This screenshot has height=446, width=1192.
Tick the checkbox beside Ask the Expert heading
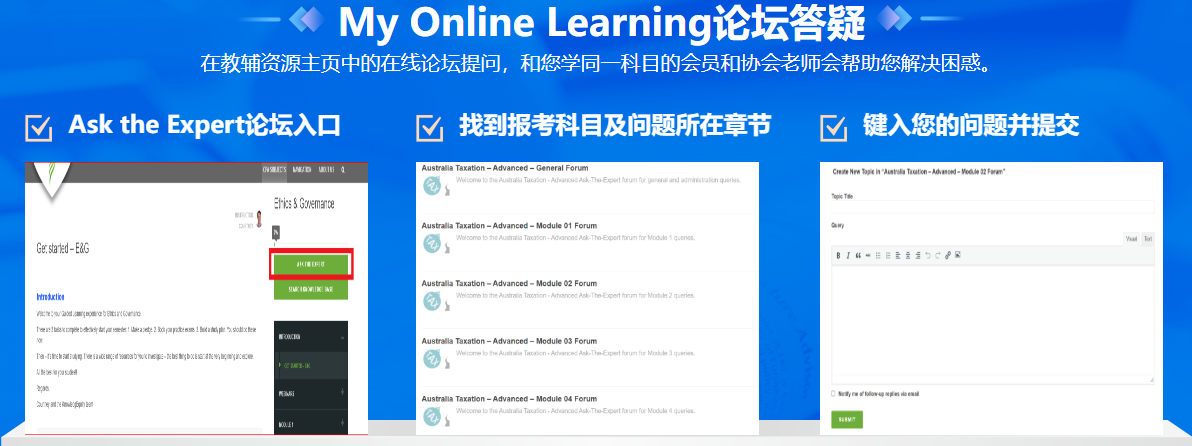38,128
